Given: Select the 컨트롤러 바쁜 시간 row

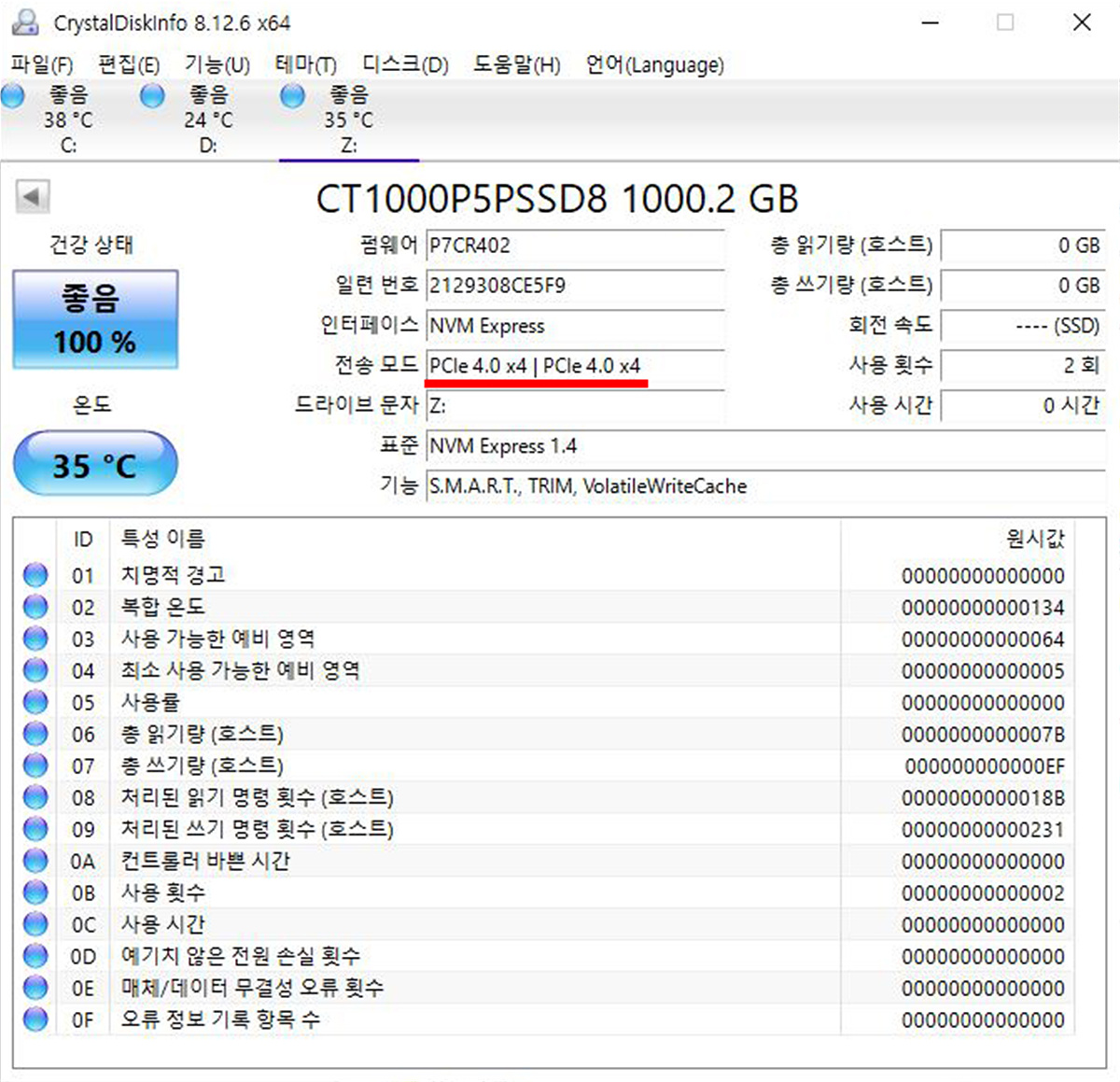Looking at the screenshot, I should (544, 861).
